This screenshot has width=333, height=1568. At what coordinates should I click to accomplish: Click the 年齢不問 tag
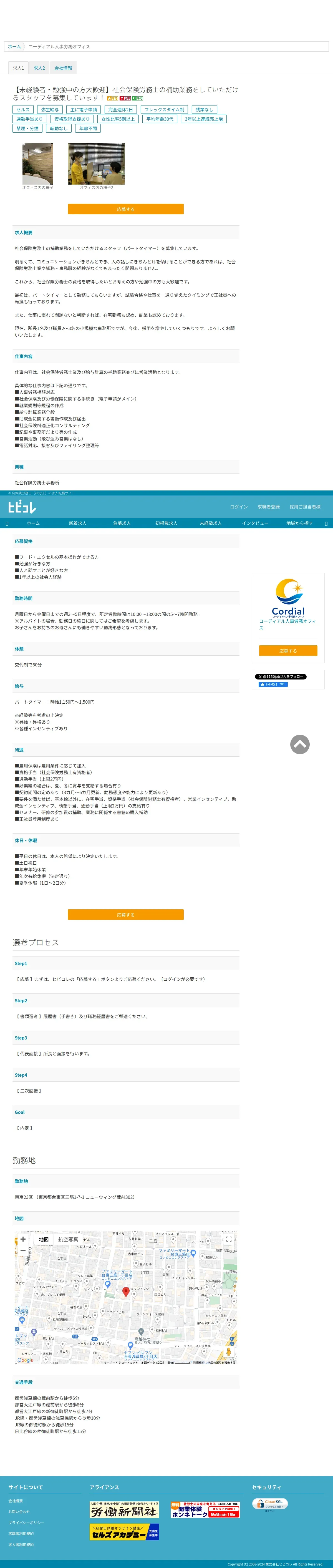pos(88,129)
